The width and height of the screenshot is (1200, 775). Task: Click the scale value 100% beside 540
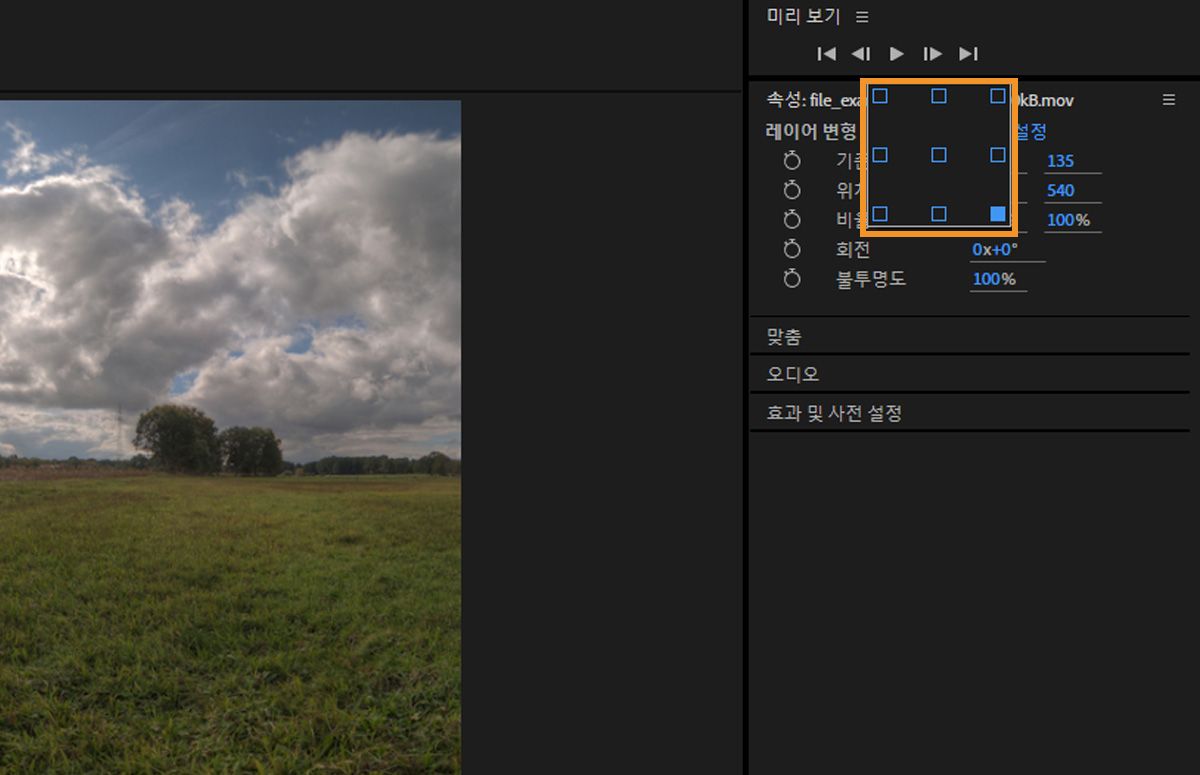click(x=1068, y=220)
